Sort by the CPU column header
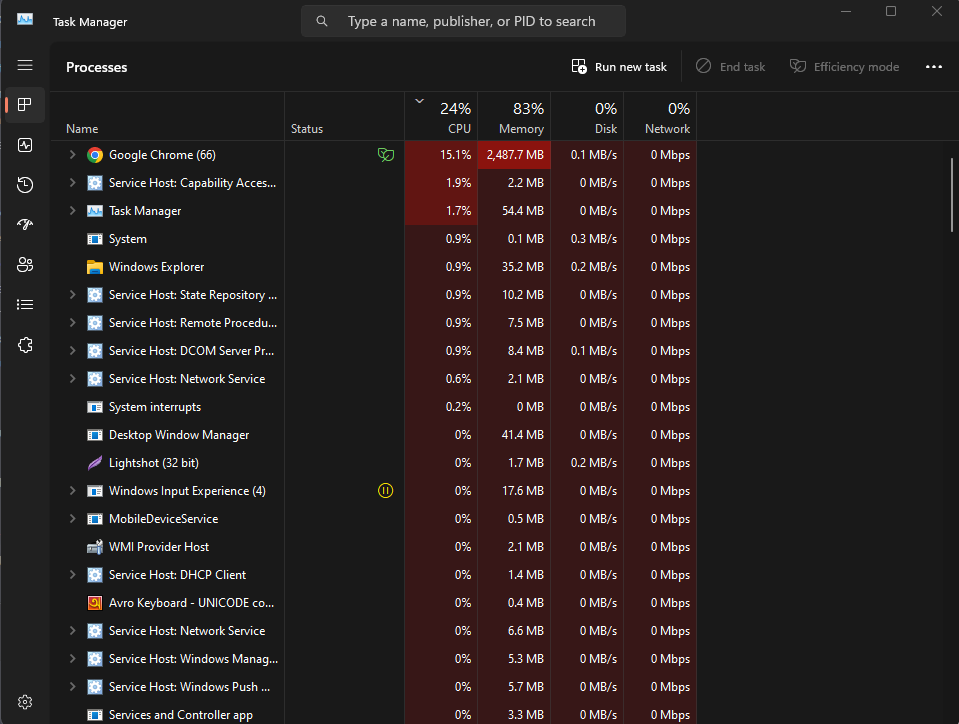The height and width of the screenshot is (724, 959). pyautogui.click(x=441, y=117)
